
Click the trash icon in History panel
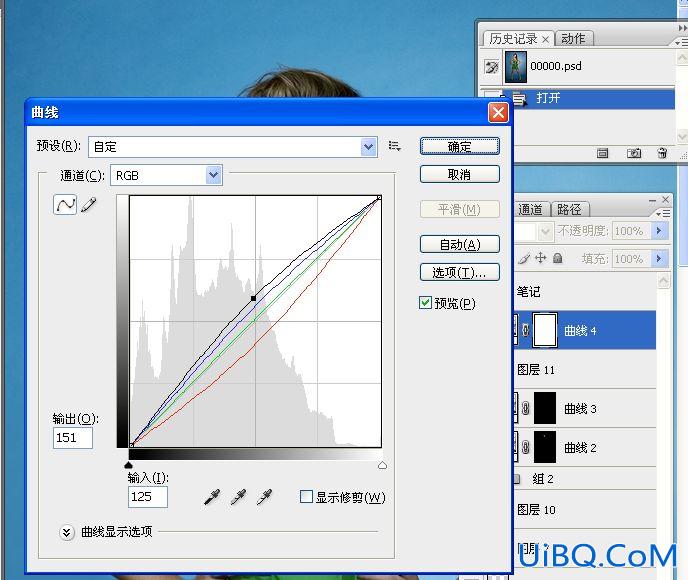(x=662, y=153)
